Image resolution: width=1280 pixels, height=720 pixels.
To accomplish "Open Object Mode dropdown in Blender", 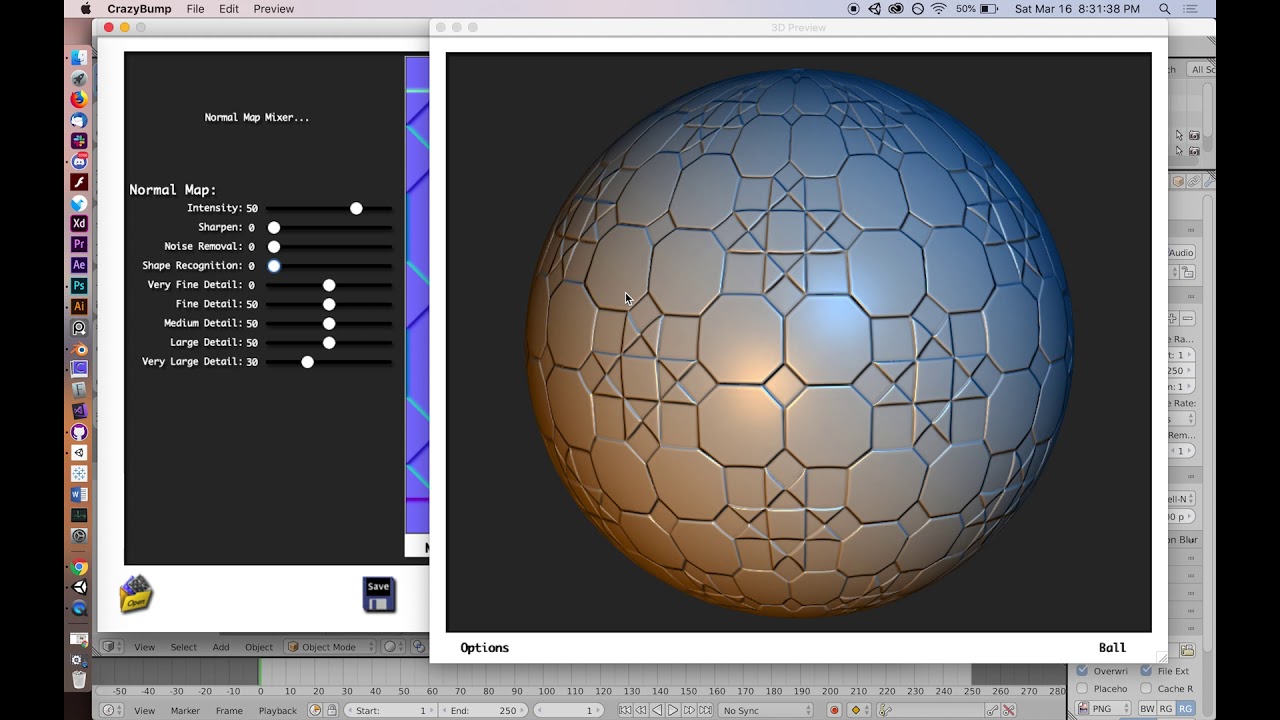I will [330, 647].
